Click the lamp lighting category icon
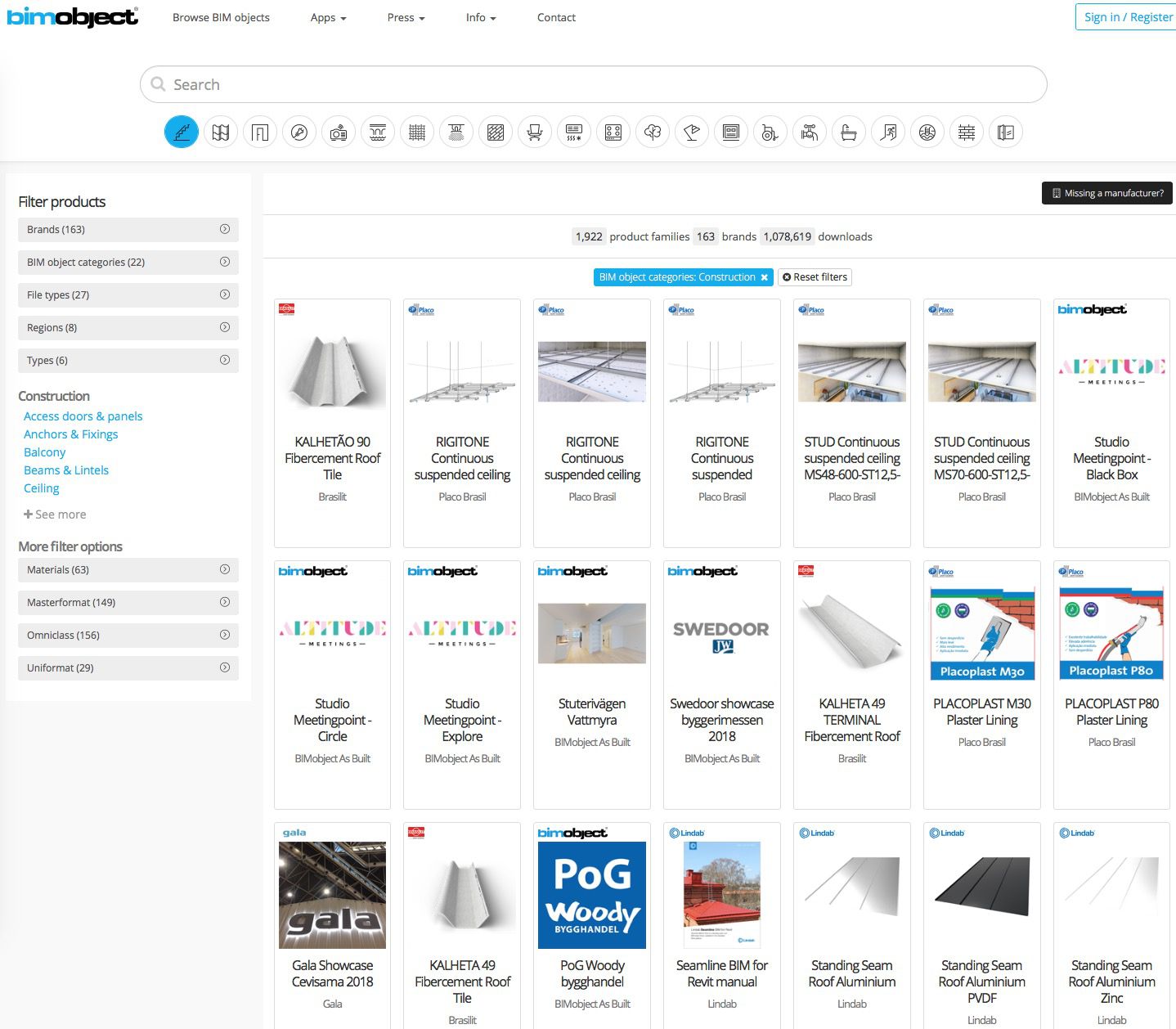The width and height of the screenshot is (1176, 1029). [x=691, y=131]
